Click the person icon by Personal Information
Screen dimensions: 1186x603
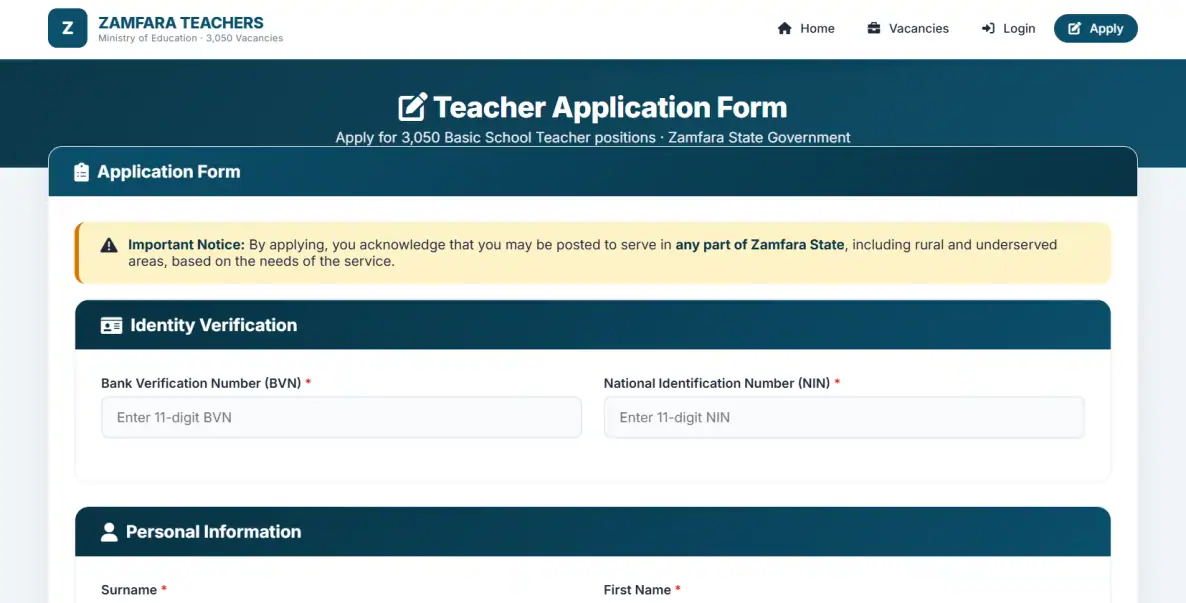click(x=109, y=532)
